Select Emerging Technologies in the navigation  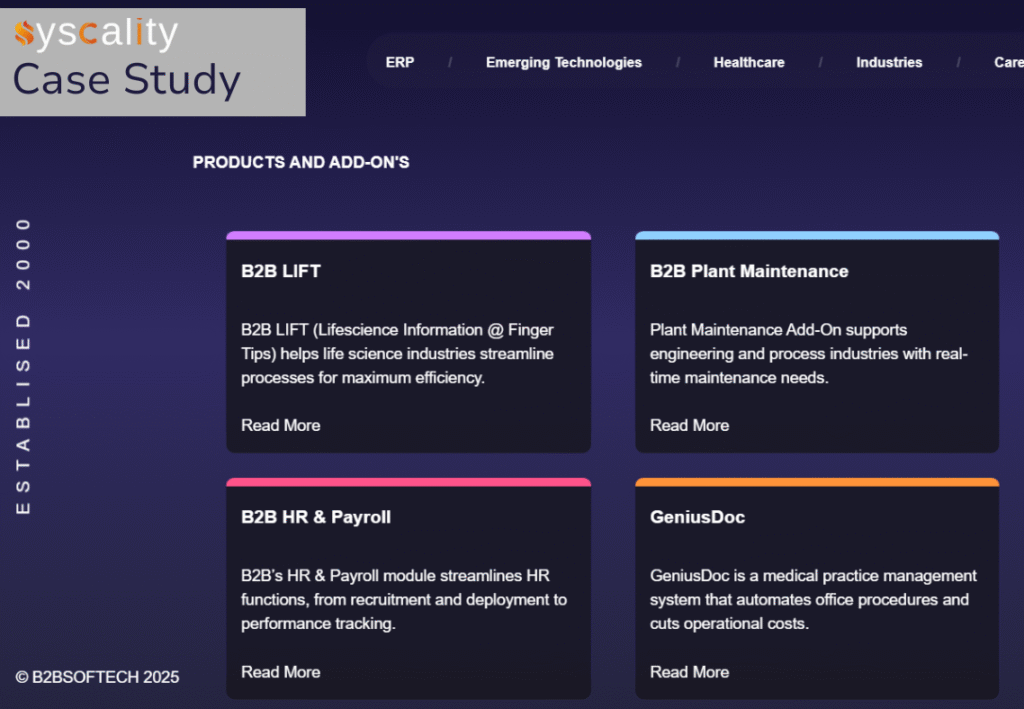coord(563,62)
